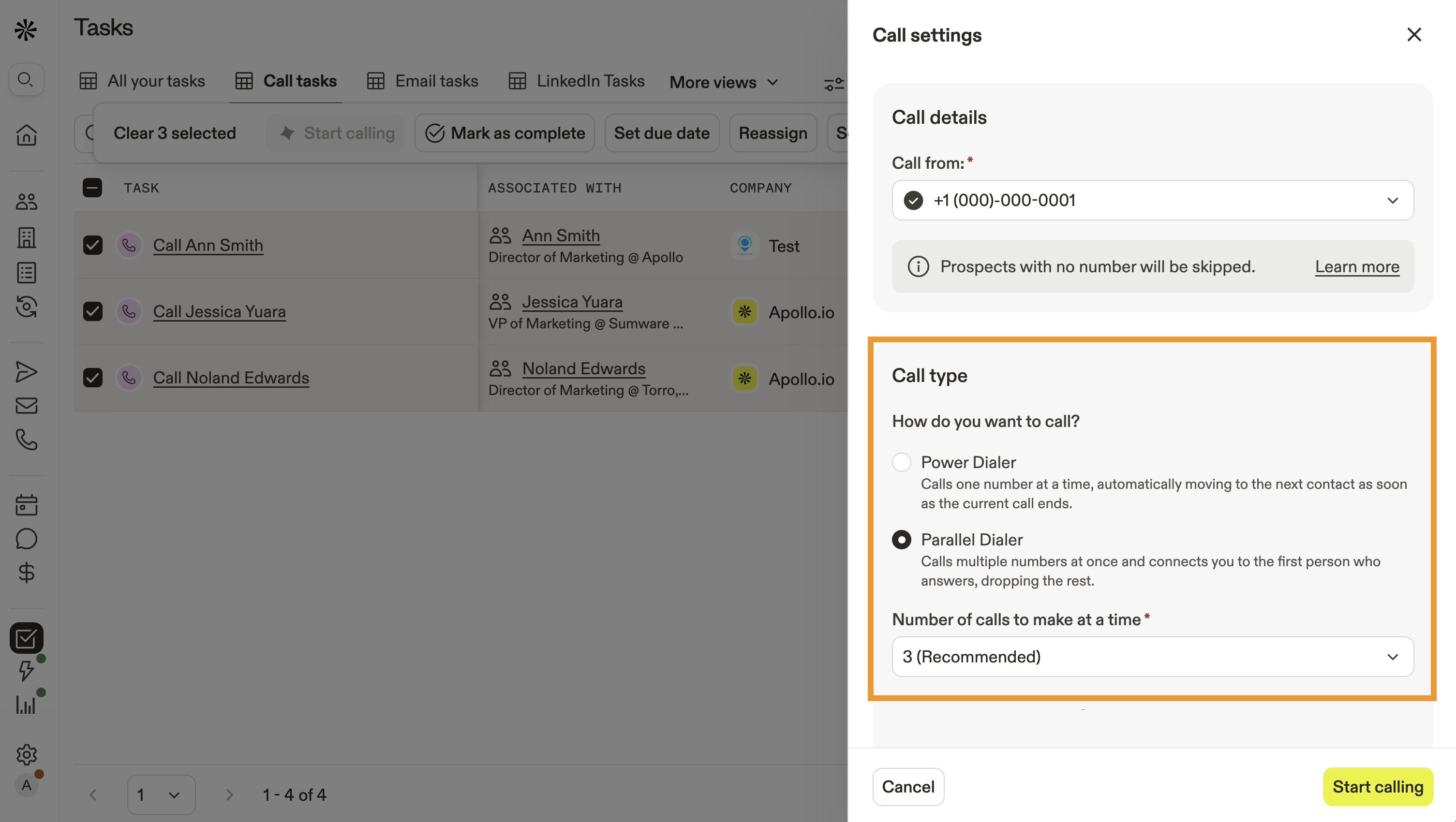Screen dimensions: 1456x822
Task: Open the Settings gear icon
Action: point(26,754)
